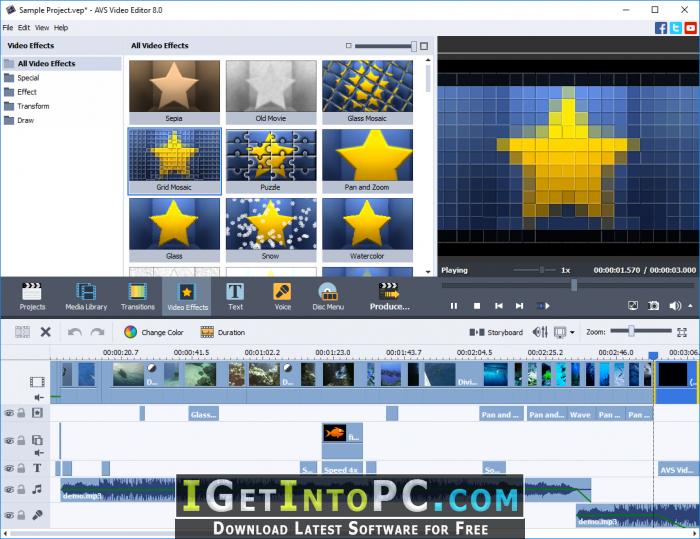Viewport: 700px width, 539px height.
Task: Select the Glass Mosaic effect thumbnail
Action: (367, 92)
